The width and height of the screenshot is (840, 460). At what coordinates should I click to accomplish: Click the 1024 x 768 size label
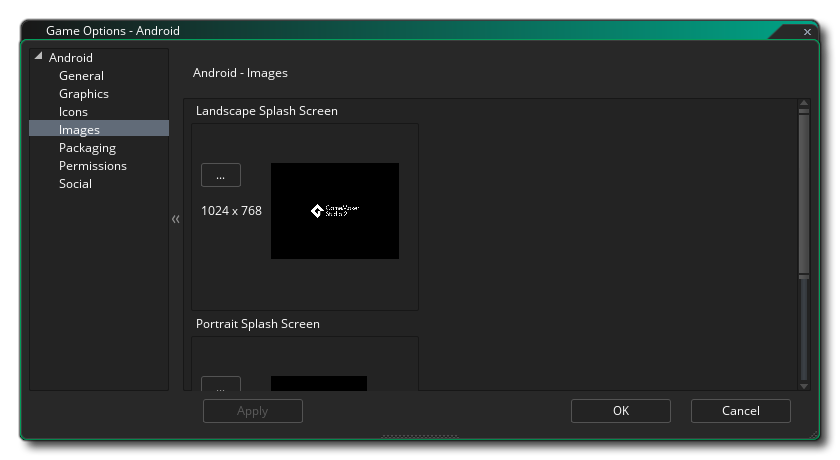pos(231,211)
